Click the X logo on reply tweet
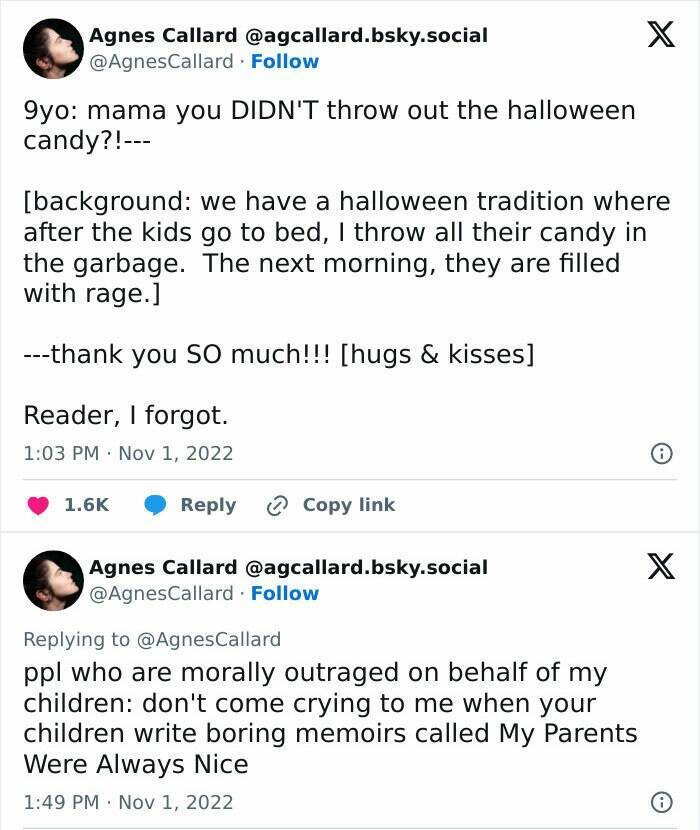700x830 pixels. pos(655,567)
